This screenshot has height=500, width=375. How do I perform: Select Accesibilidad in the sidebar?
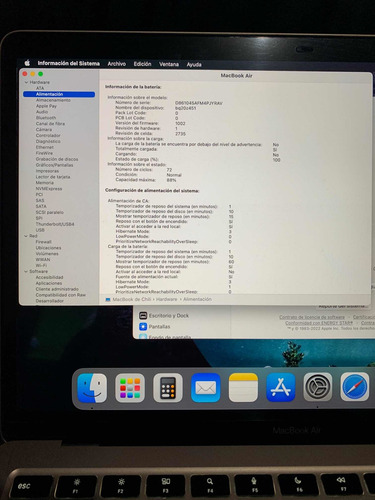[49, 277]
